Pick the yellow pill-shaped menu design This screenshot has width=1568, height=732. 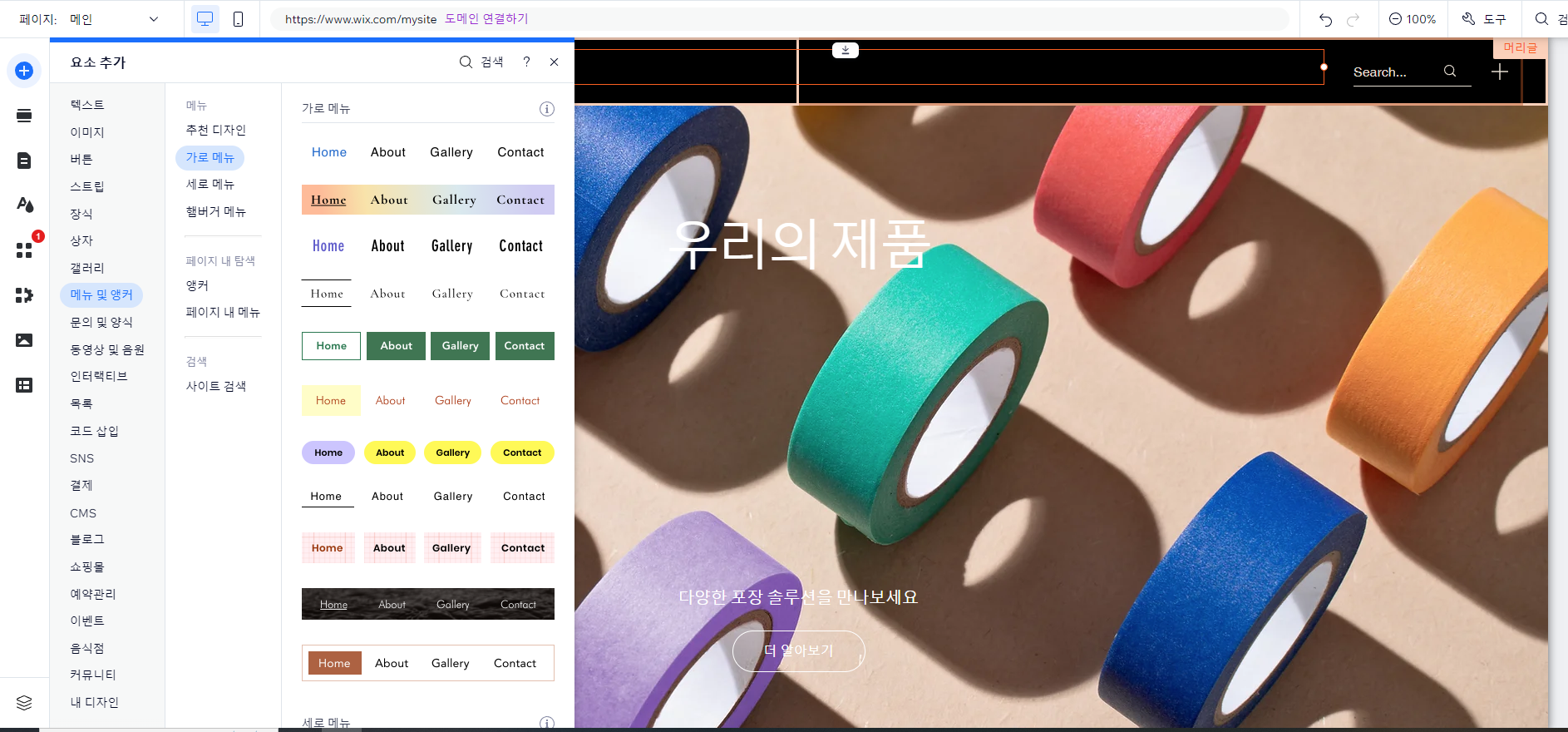pyautogui.click(x=428, y=453)
